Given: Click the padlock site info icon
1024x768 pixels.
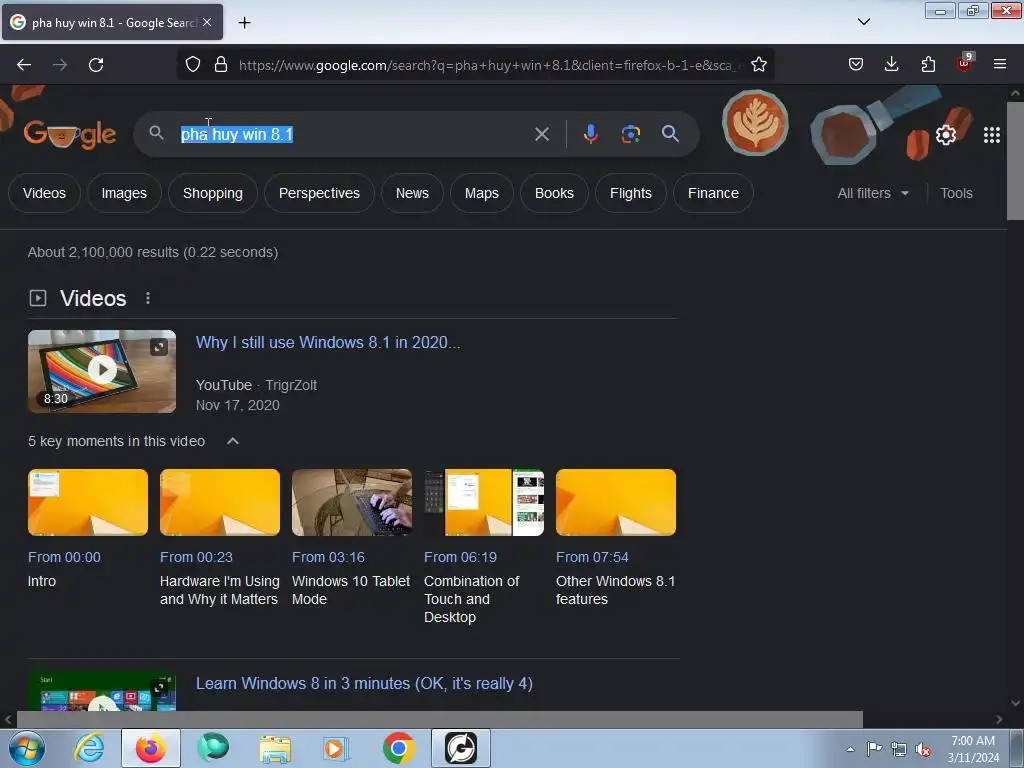Looking at the screenshot, I should pos(221,65).
